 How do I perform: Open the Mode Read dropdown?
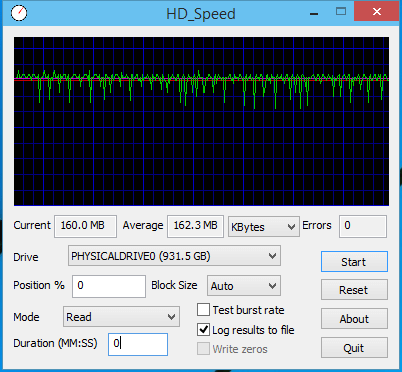pyautogui.click(x=121, y=317)
